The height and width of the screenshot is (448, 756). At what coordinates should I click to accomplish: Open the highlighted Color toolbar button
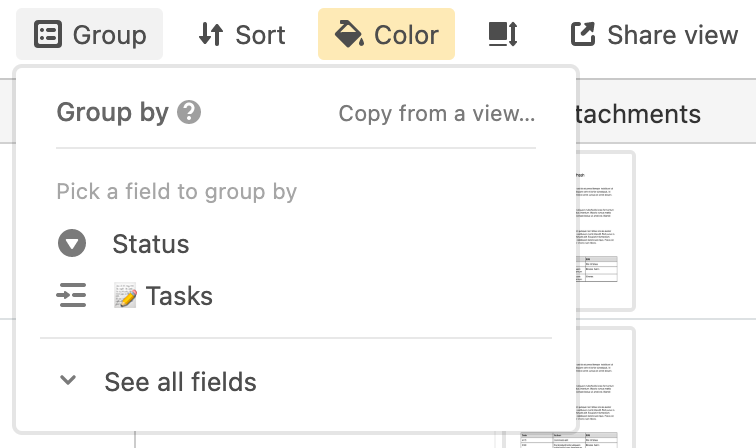tap(386, 34)
